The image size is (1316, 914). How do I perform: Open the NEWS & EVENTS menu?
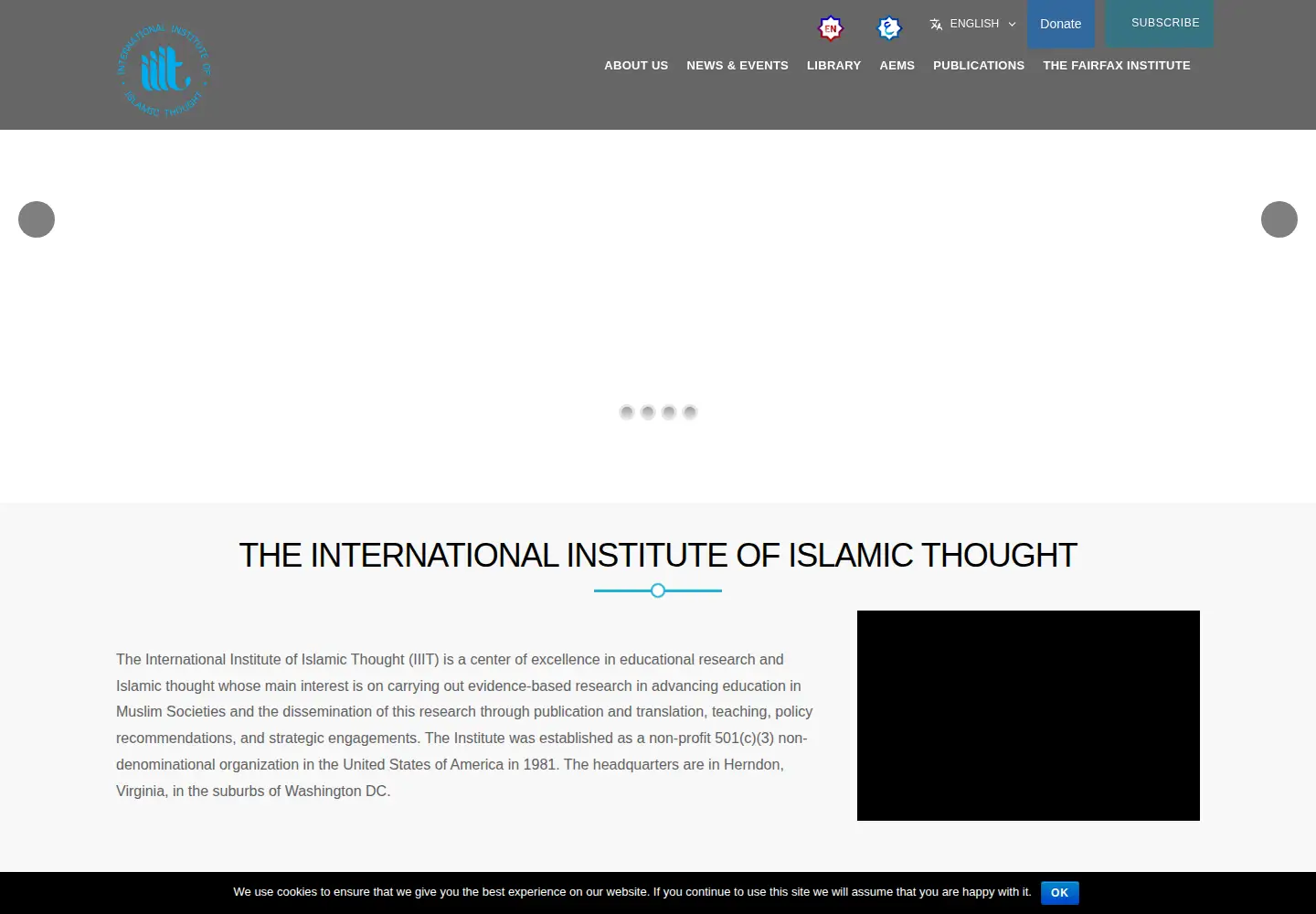pos(738,66)
